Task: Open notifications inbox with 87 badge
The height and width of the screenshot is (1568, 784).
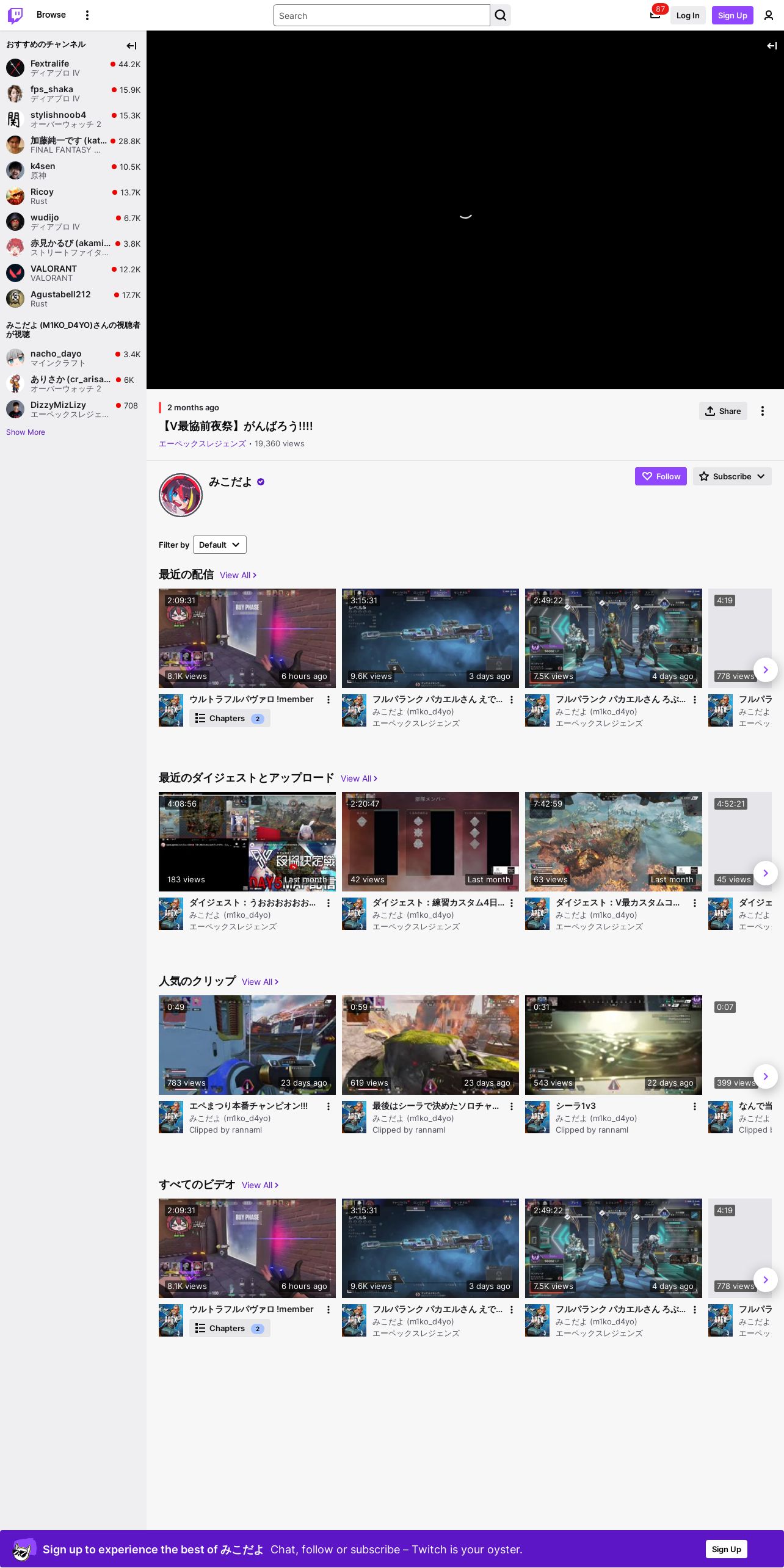Action: (x=655, y=15)
